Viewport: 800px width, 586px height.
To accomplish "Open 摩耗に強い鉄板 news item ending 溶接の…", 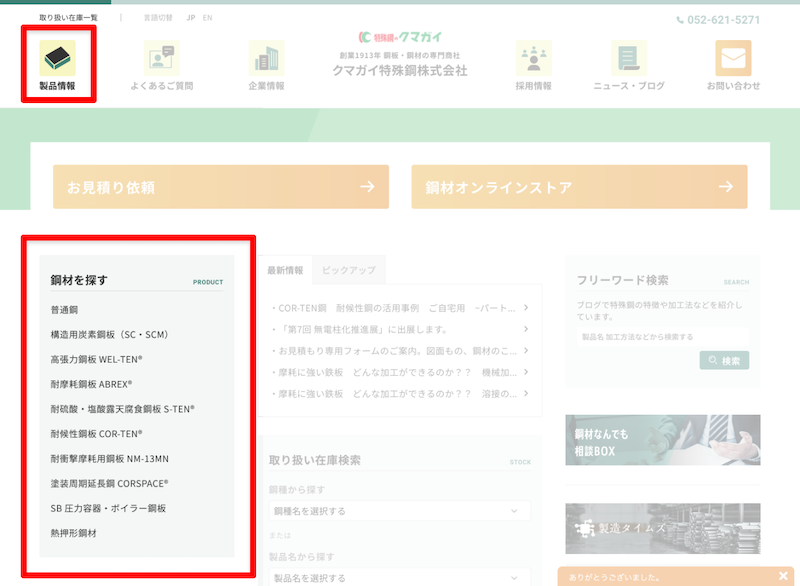I will (396, 393).
